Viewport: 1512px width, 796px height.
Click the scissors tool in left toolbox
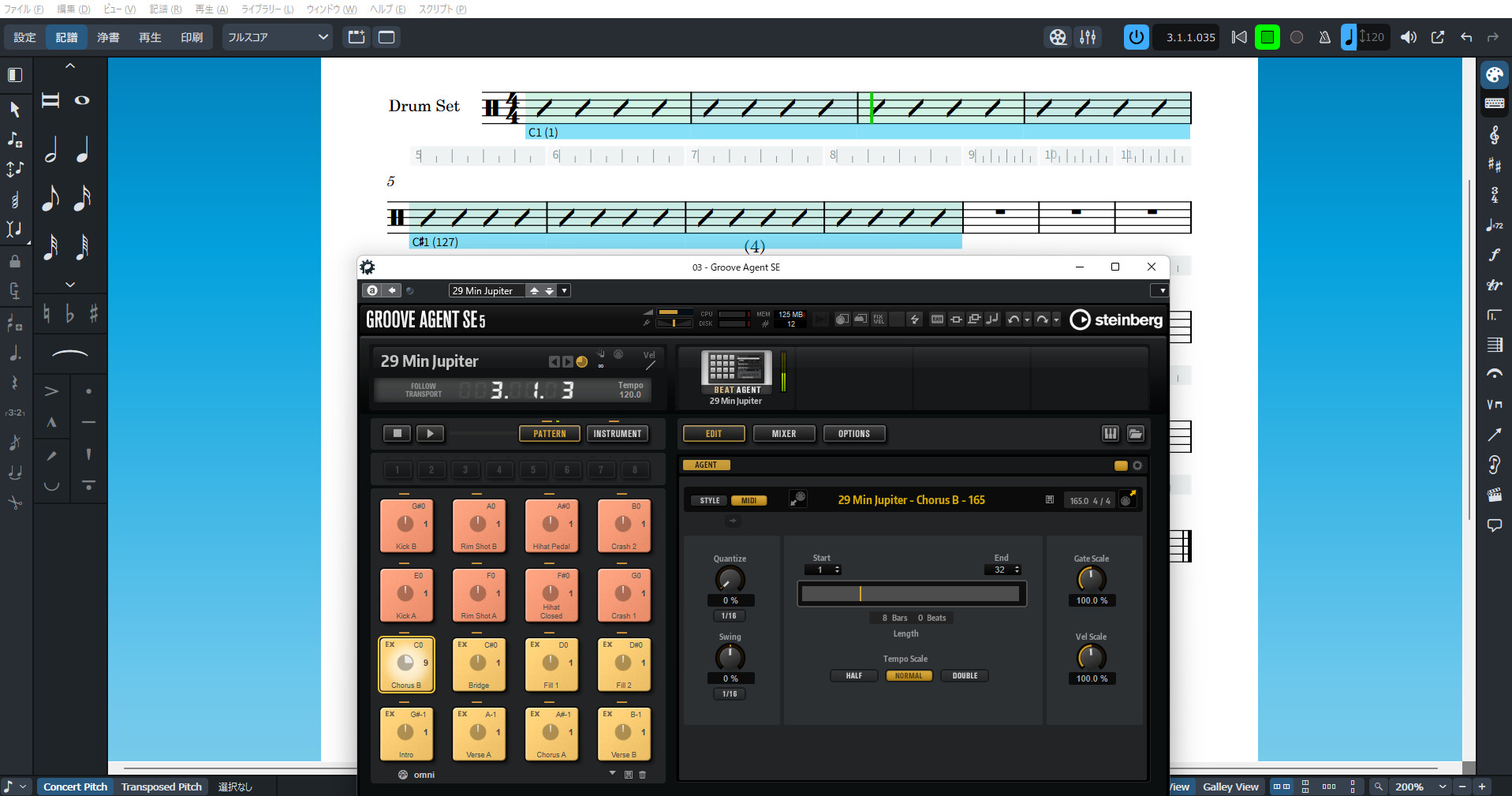15,503
